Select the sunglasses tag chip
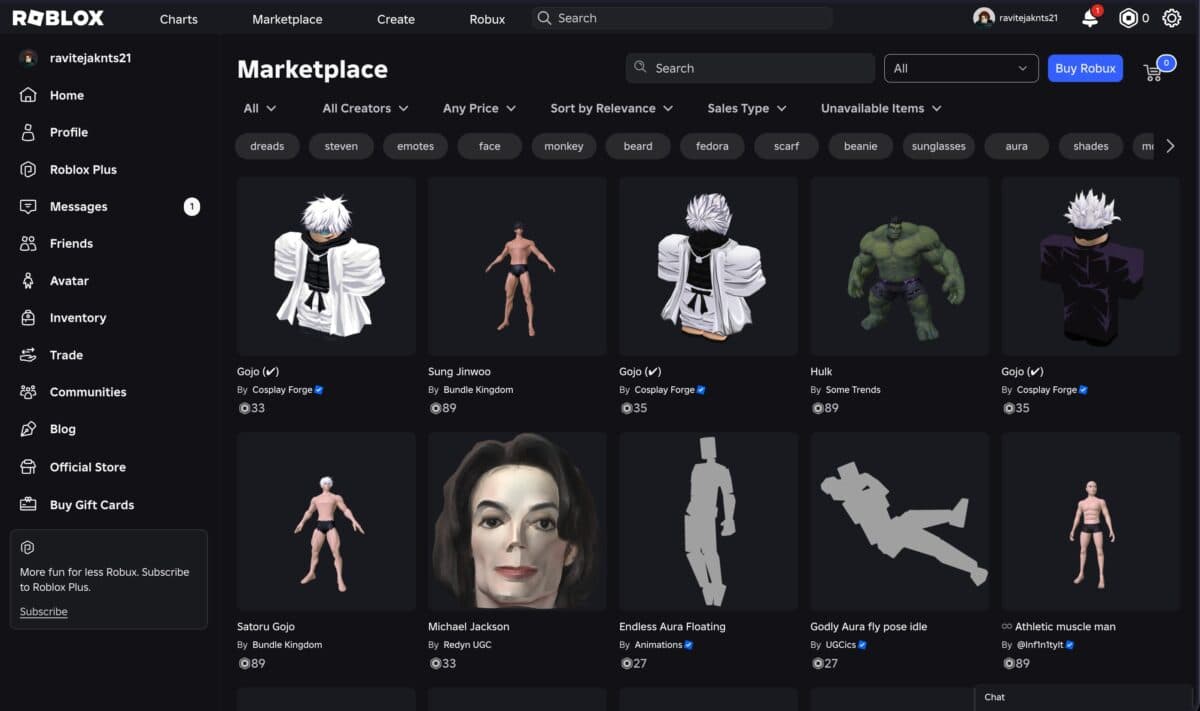Screen dimensions: 1200x711 click(939, 146)
